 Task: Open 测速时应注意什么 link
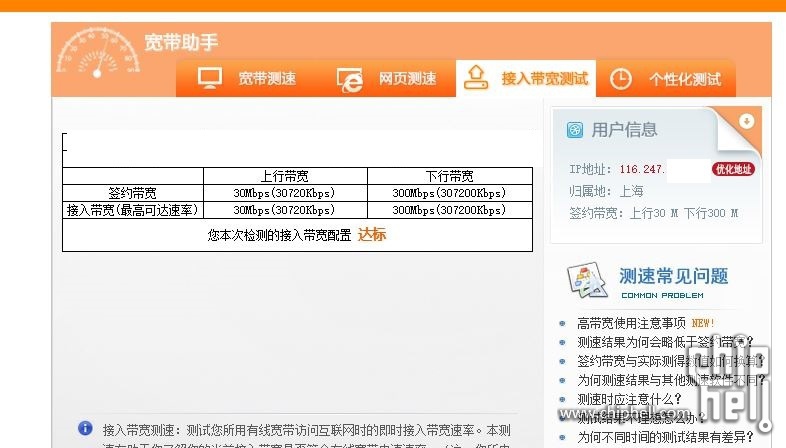point(629,399)
